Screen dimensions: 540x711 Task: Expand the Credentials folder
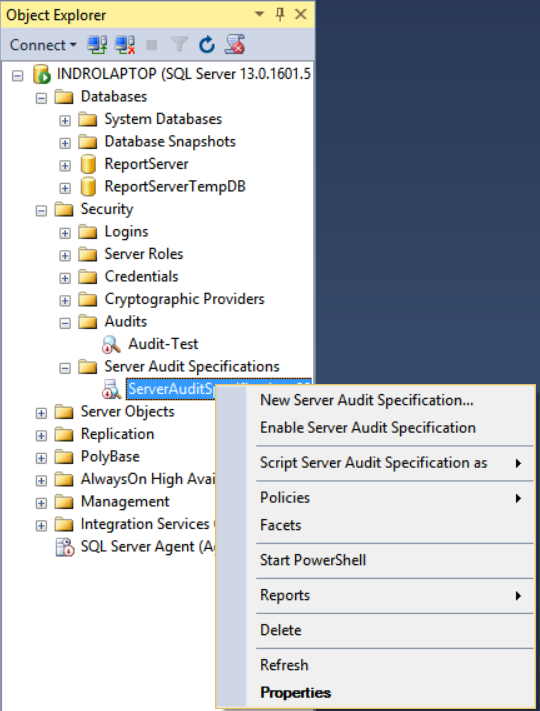click(65, 278)
